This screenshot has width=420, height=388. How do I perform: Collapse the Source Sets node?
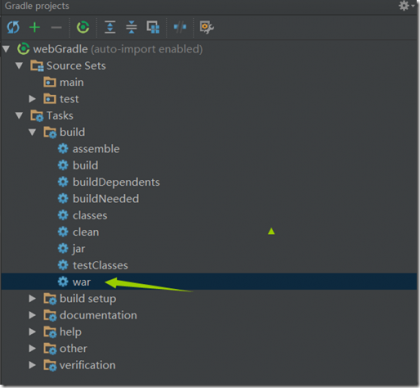pyautogui.click(x=19, y=66)
